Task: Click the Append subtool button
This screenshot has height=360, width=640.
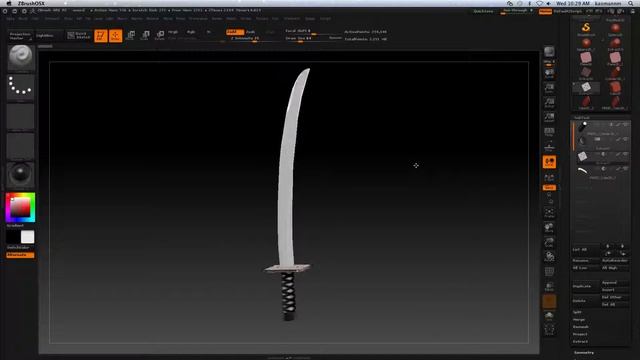Action: (615, 282)
